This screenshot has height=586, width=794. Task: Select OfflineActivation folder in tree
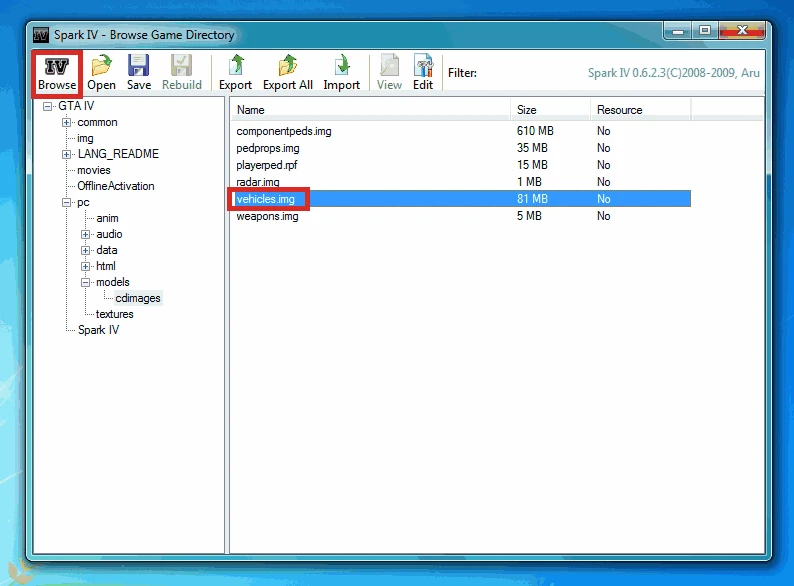[x=116, y=186]
